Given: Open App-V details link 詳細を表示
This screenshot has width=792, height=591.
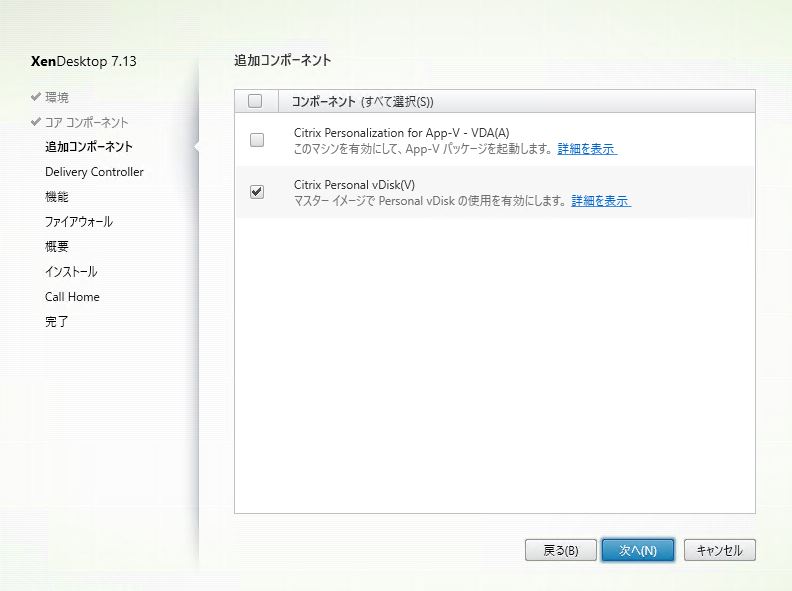Looking at the screenshot, I should click(x=587, y=149).
